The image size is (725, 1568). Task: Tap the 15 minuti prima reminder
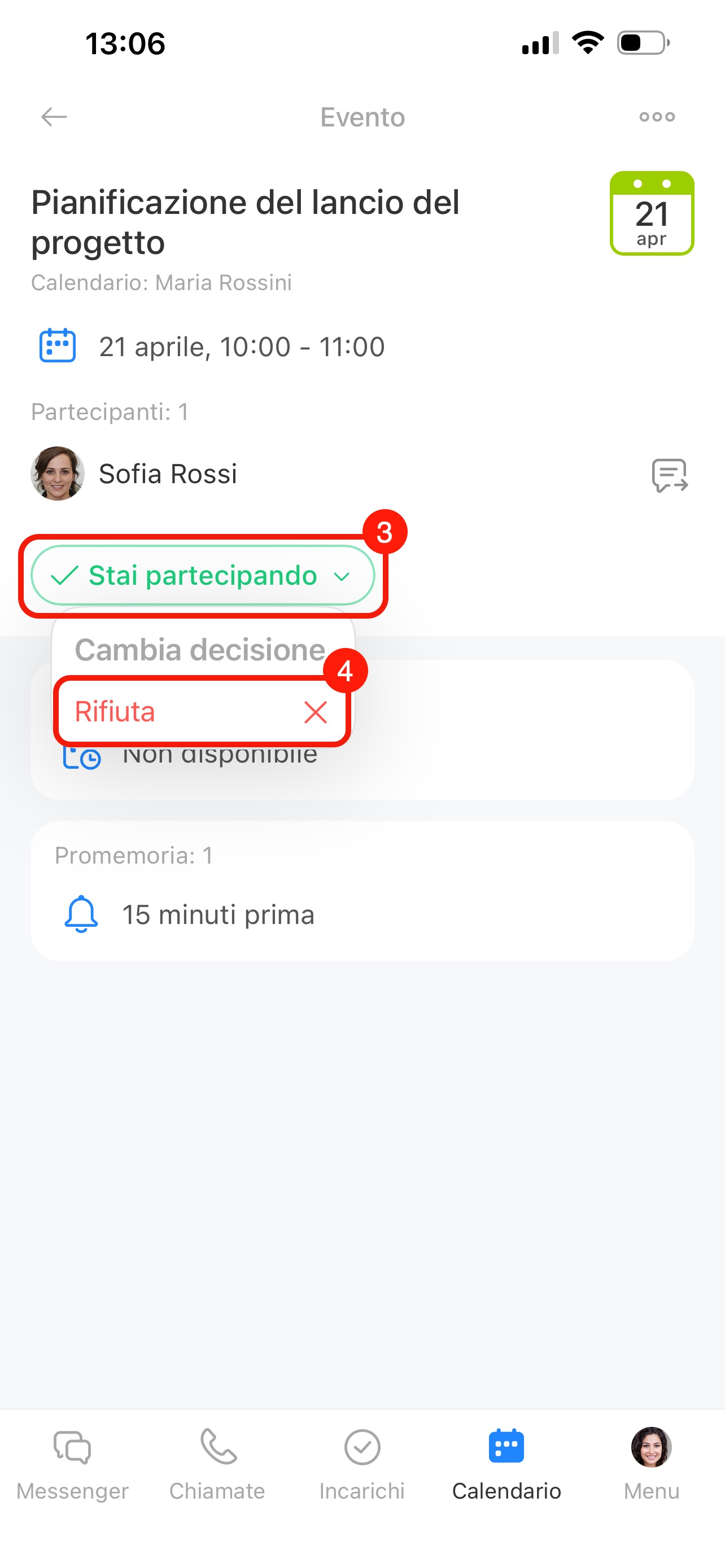pyautogui.click(x=218, y=914)
